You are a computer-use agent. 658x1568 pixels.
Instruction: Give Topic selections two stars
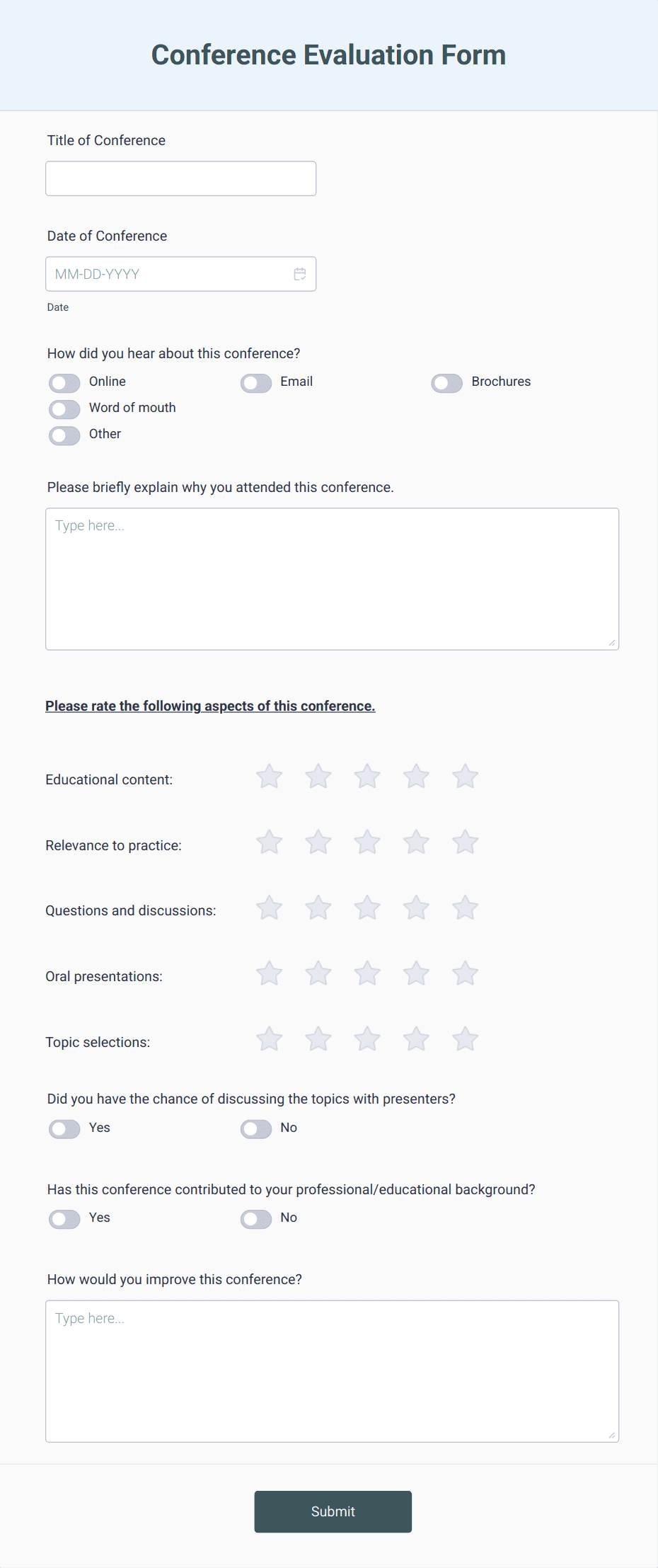pos(318,1038)
